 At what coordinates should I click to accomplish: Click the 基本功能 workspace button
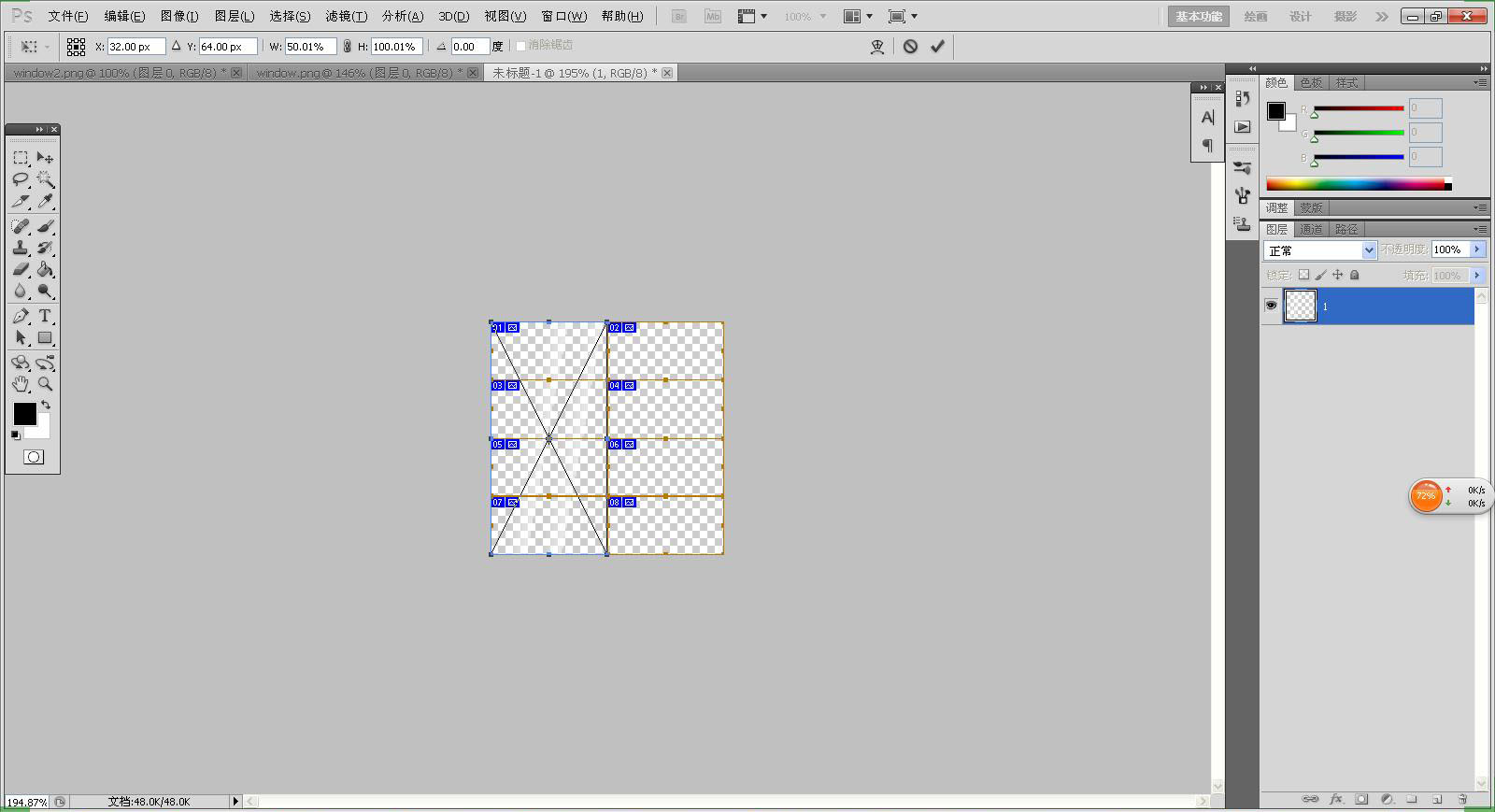[x=1199, y=16]
